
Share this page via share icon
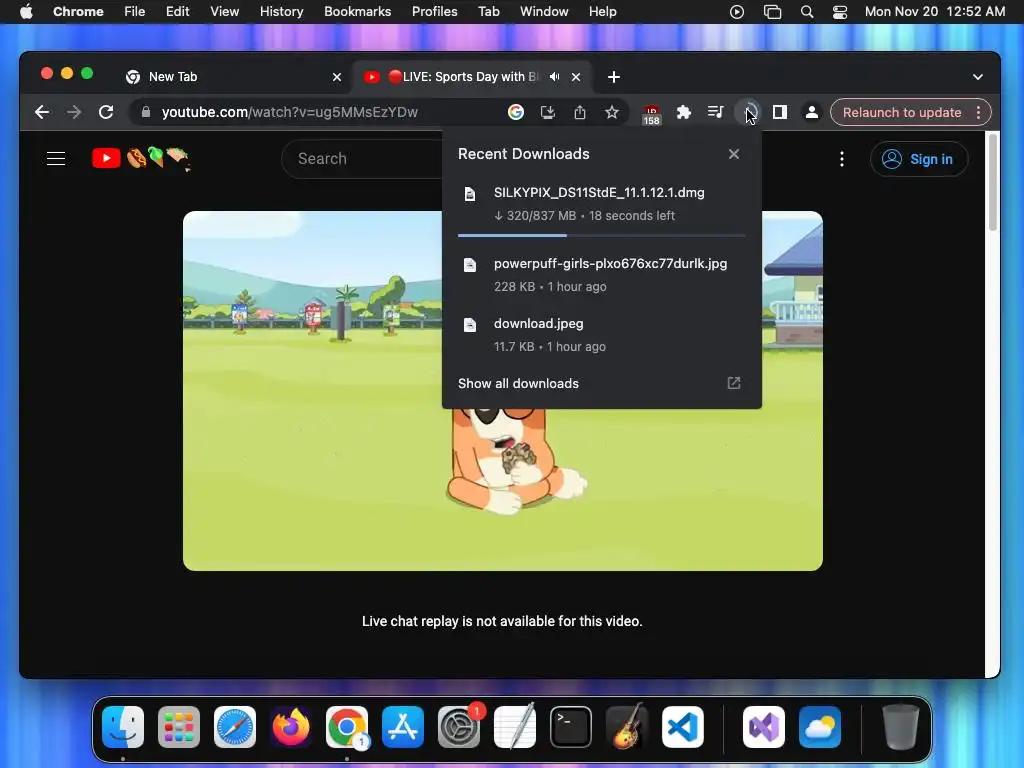pos(580,112)
